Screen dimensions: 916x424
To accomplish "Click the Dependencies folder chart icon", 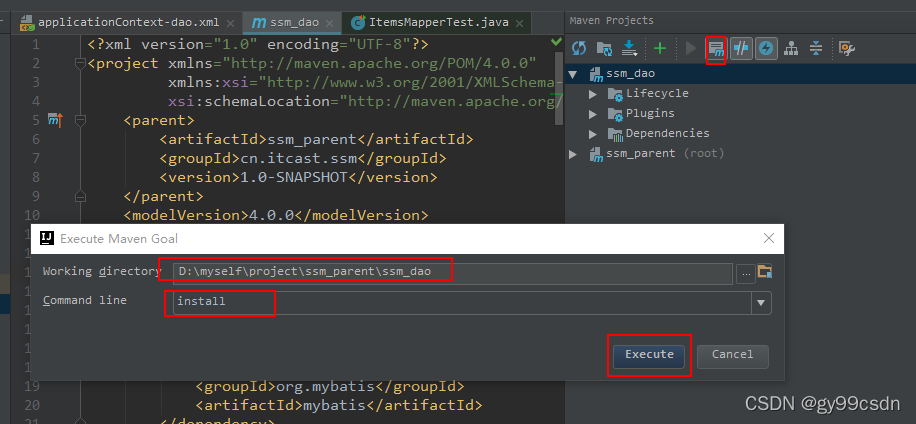I will 615,134.
